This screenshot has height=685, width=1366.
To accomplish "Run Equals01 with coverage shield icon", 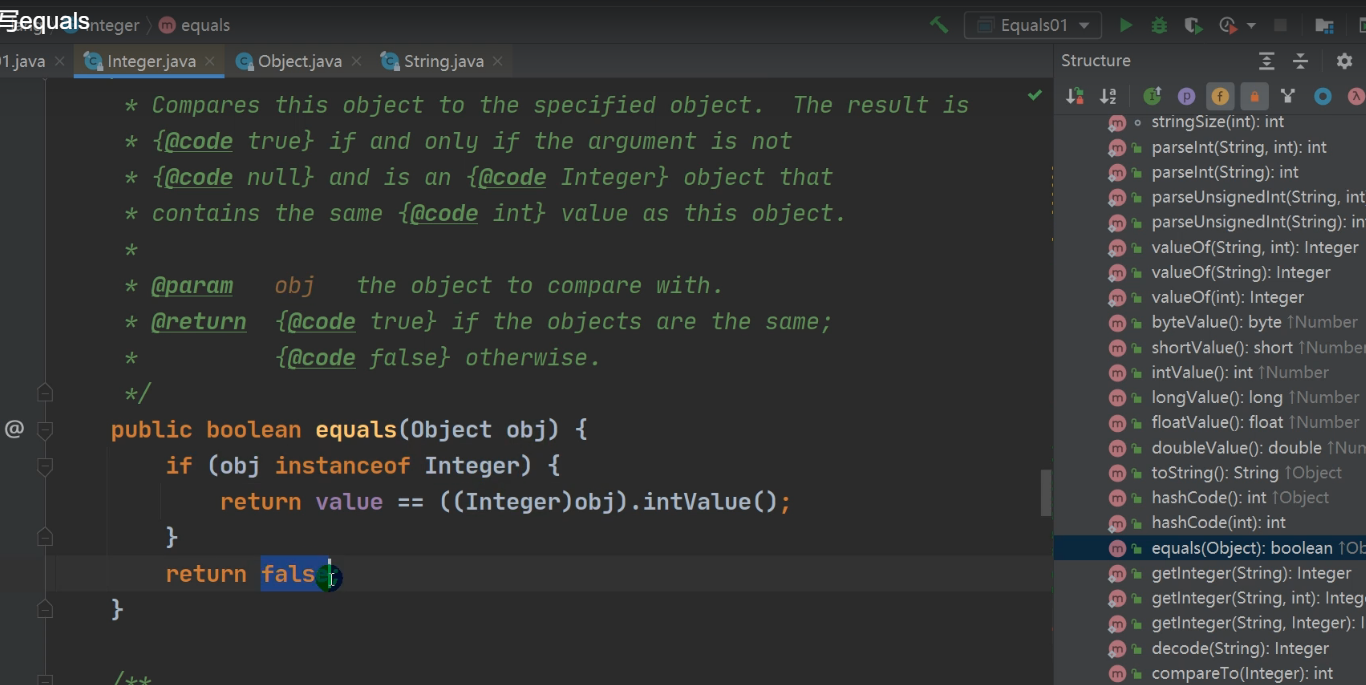I will (x=1192, y=25).
